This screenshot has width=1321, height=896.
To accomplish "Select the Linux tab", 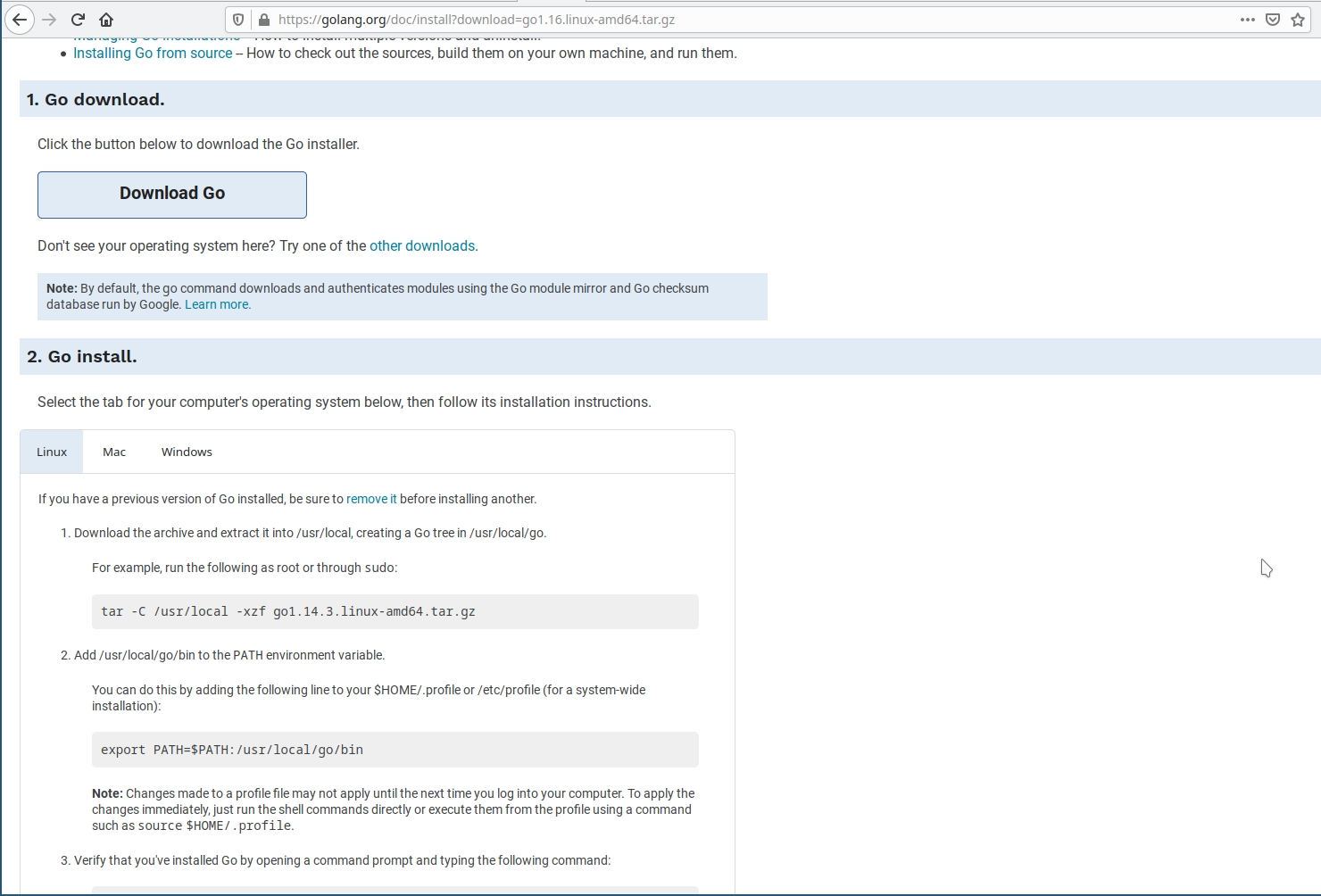I will (x=52, y=452).
